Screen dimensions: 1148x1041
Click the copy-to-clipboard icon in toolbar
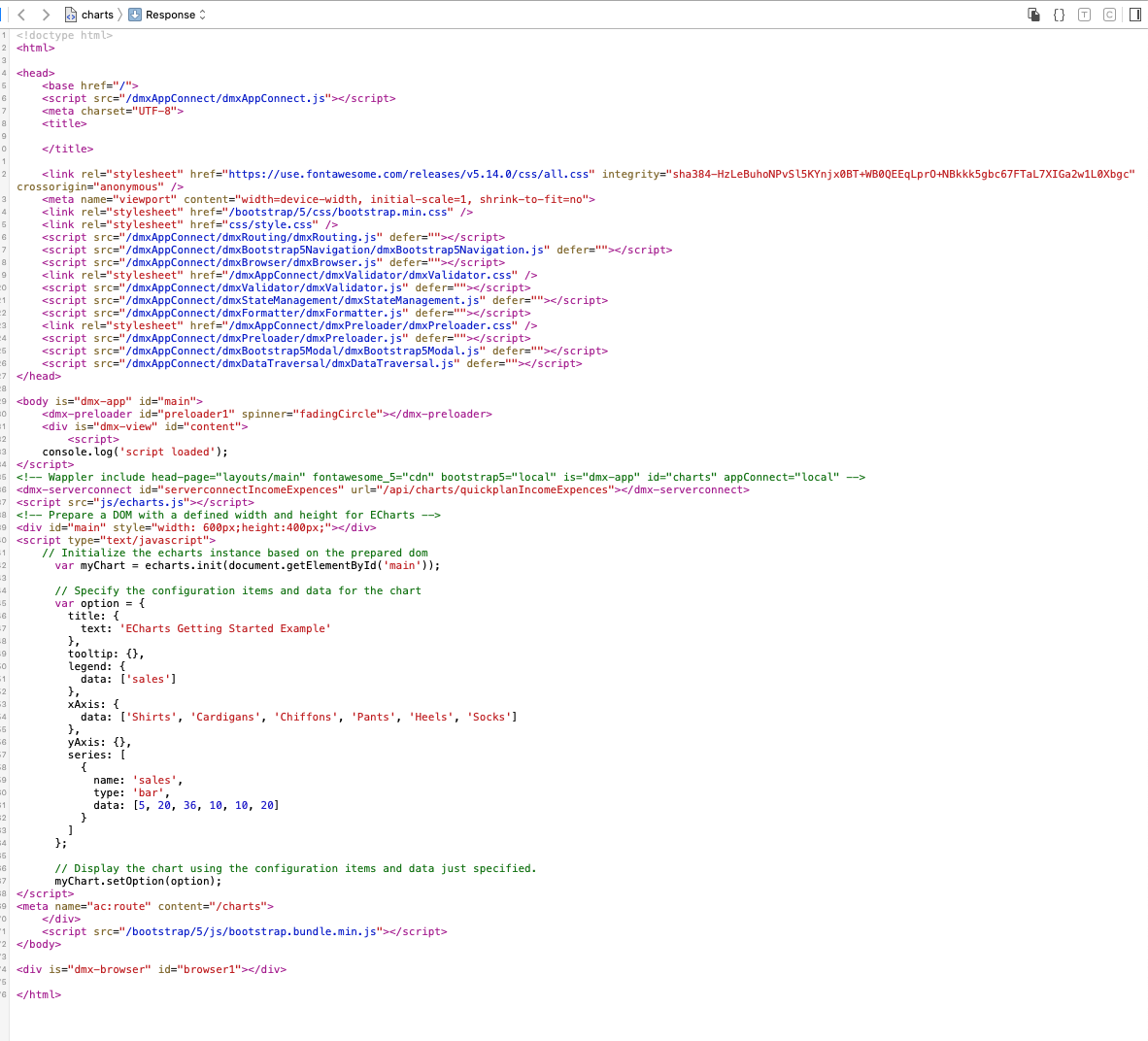pos(1033,15)
